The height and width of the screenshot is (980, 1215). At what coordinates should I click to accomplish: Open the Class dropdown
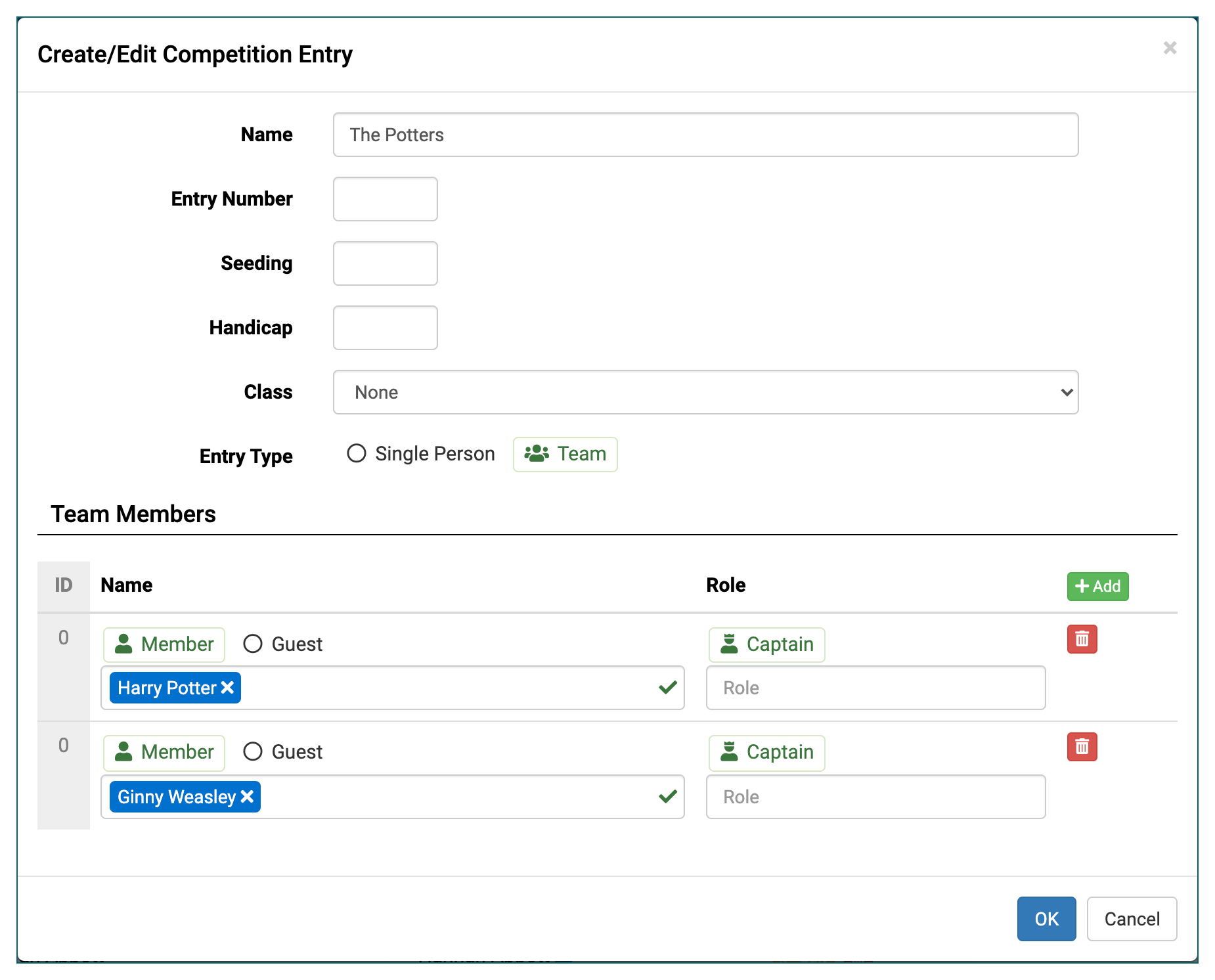(x=705, y=392)
